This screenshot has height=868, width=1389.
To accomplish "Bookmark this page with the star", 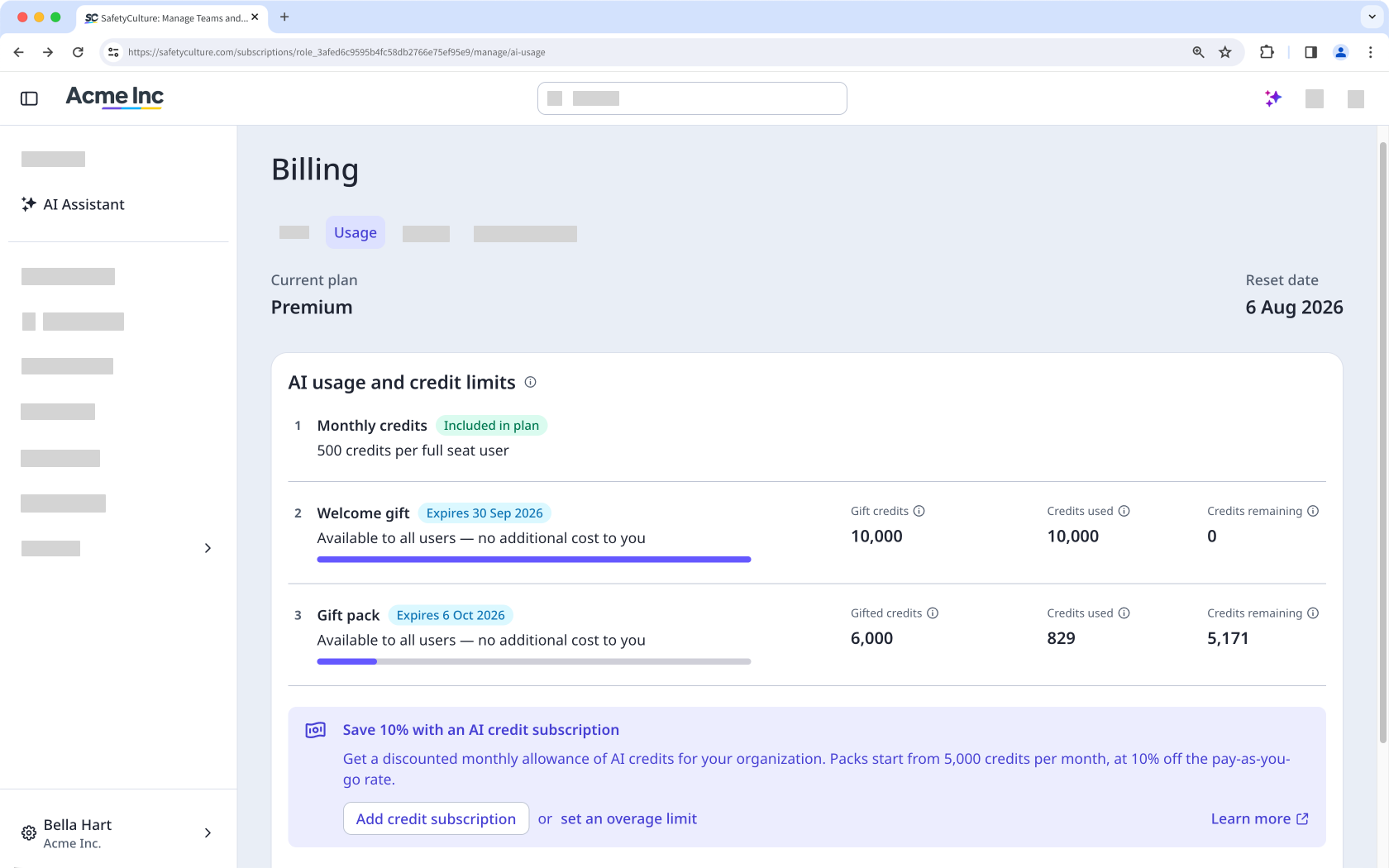I will [x=1225, y=52].
